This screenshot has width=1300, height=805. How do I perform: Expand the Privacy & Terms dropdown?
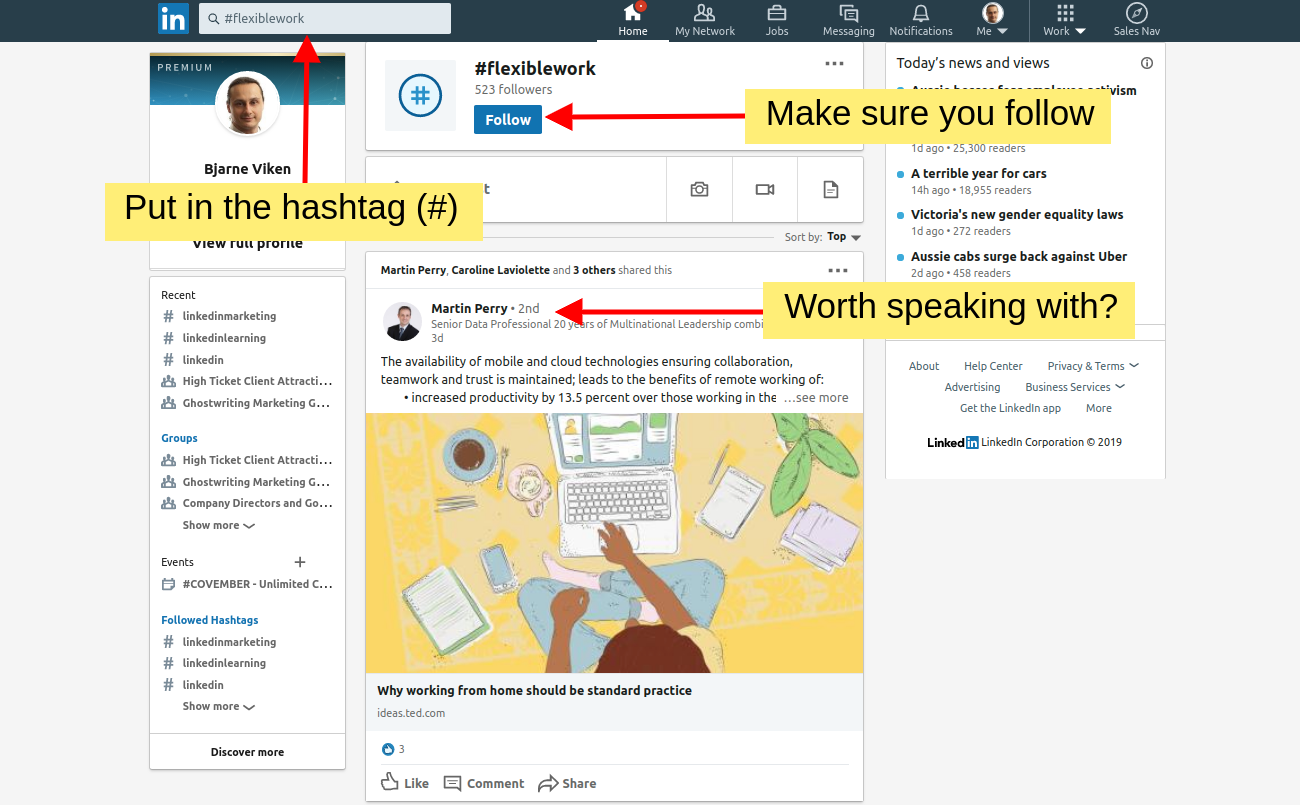[x=1093, y=366]
